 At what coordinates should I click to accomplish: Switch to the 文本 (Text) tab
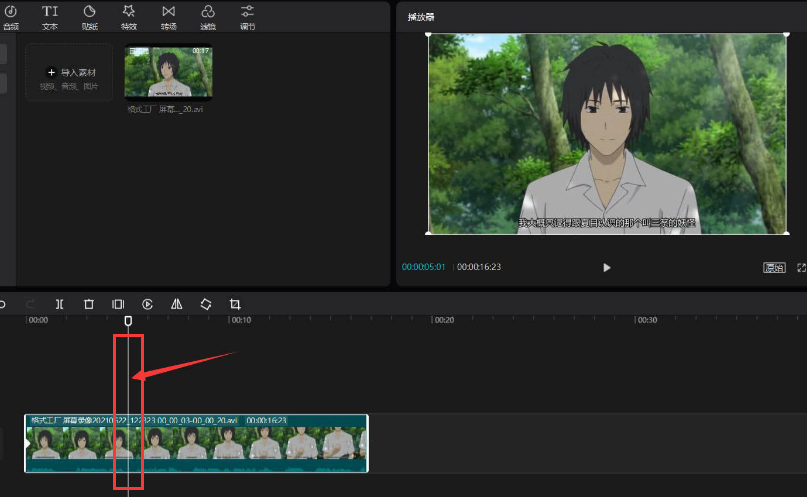pyautogui.click(x=49, y=16)
